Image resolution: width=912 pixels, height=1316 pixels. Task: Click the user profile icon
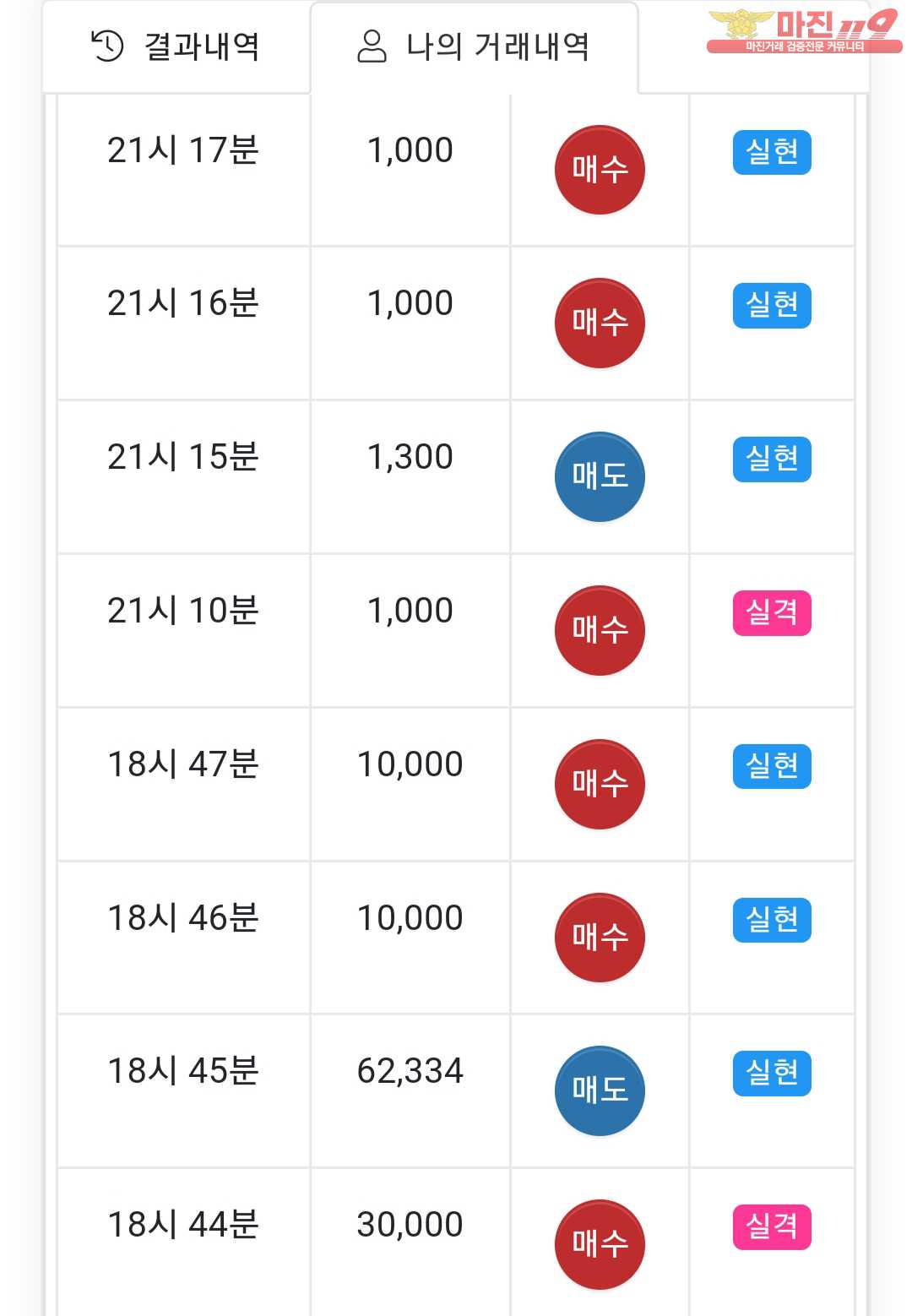point(372,46)
